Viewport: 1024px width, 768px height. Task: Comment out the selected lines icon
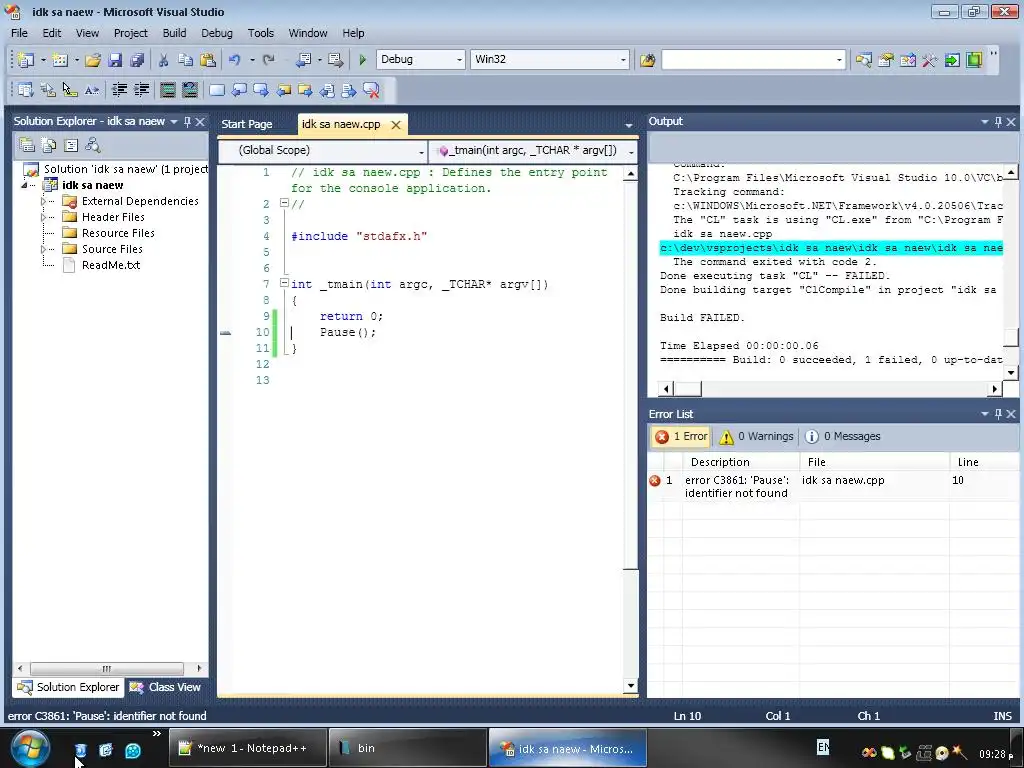point(168,90)
